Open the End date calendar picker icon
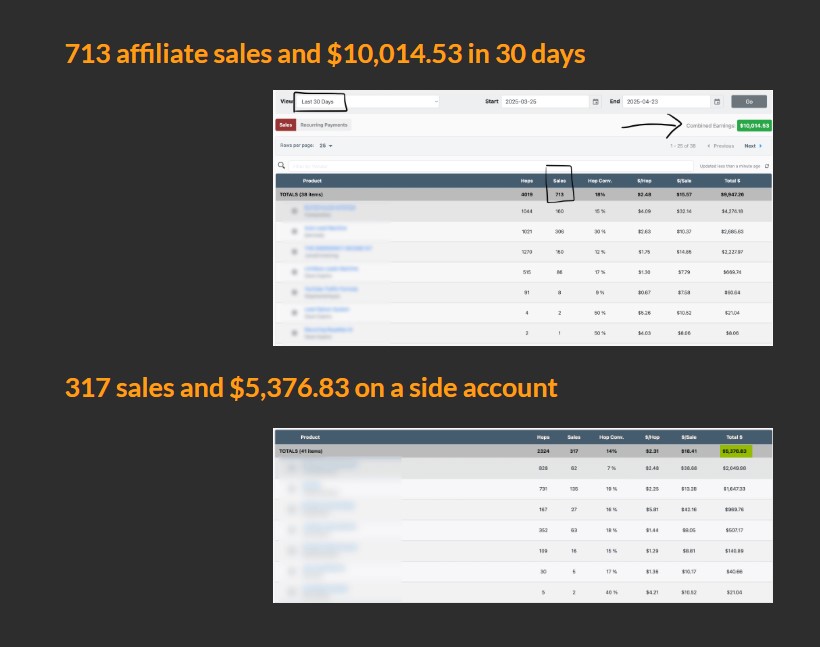Viewport: 820px width, 647px height. point(717,102)
